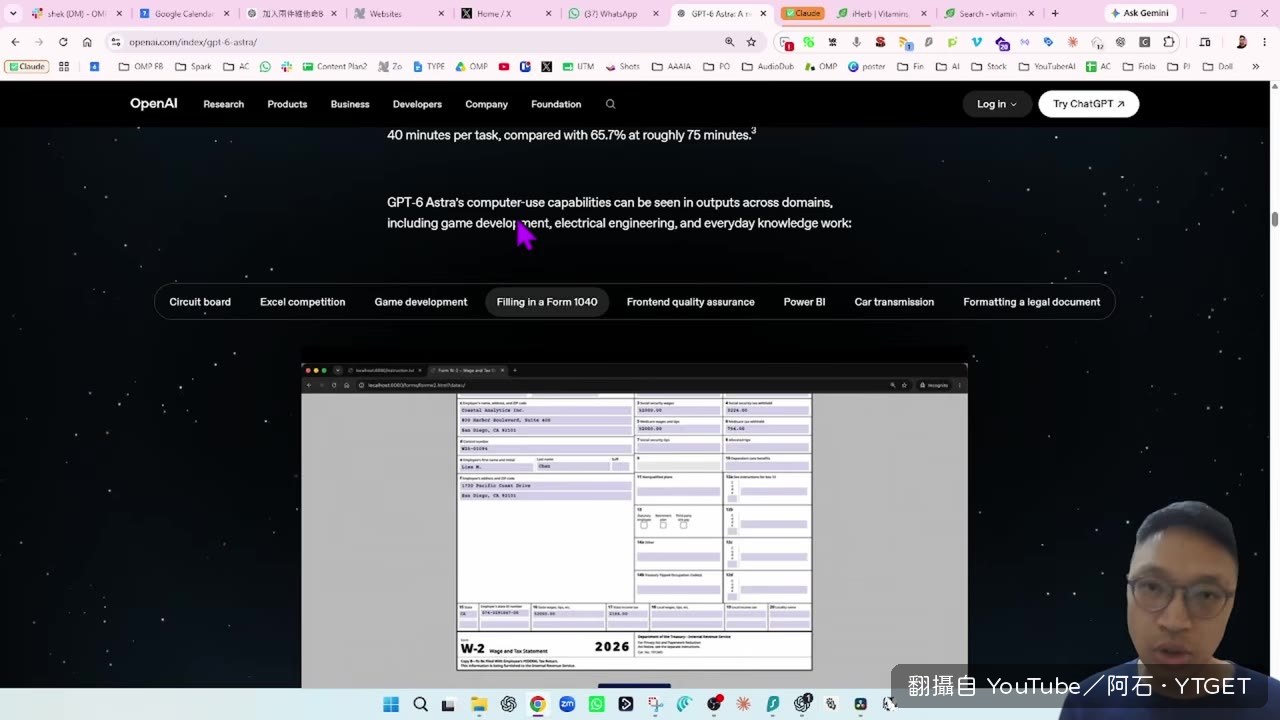Switch to the iHerb Vitamins browser tab
This screenshot has height=720, width=1280.
pyautogui.click(x=883, y=14)
